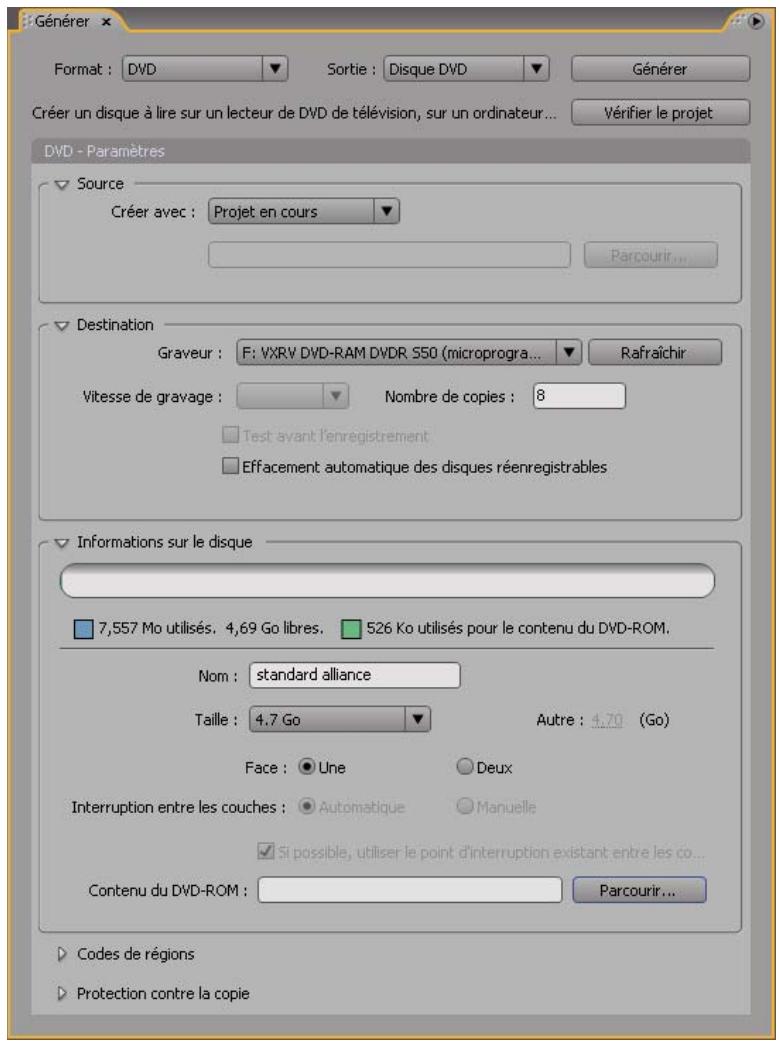
Task: Click the panel grip handle beside Générer tab
Action: tap(27, 22)
